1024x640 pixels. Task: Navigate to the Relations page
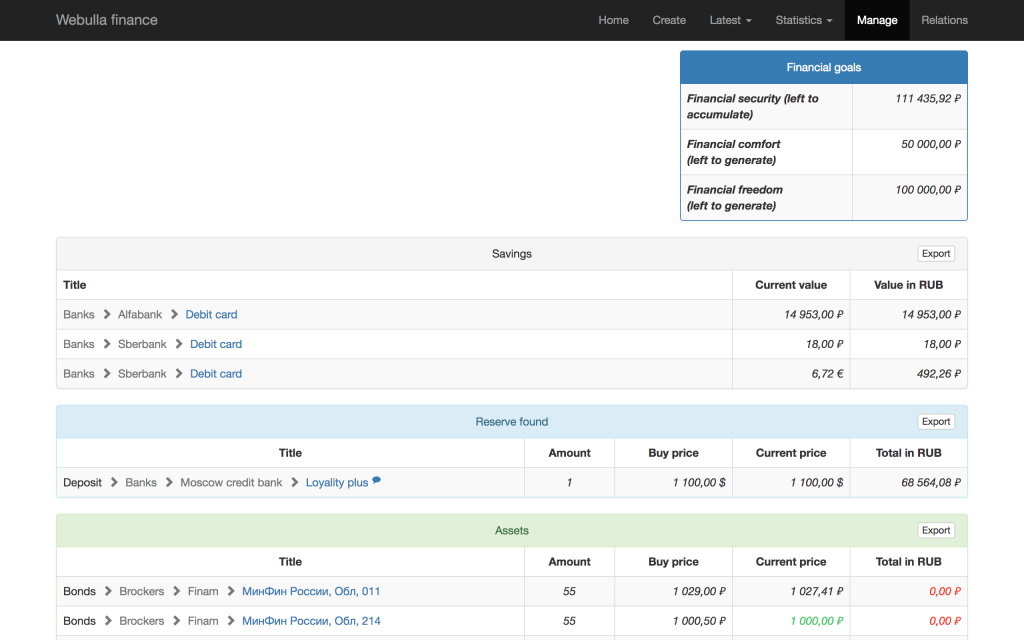[x=944, y=20]
